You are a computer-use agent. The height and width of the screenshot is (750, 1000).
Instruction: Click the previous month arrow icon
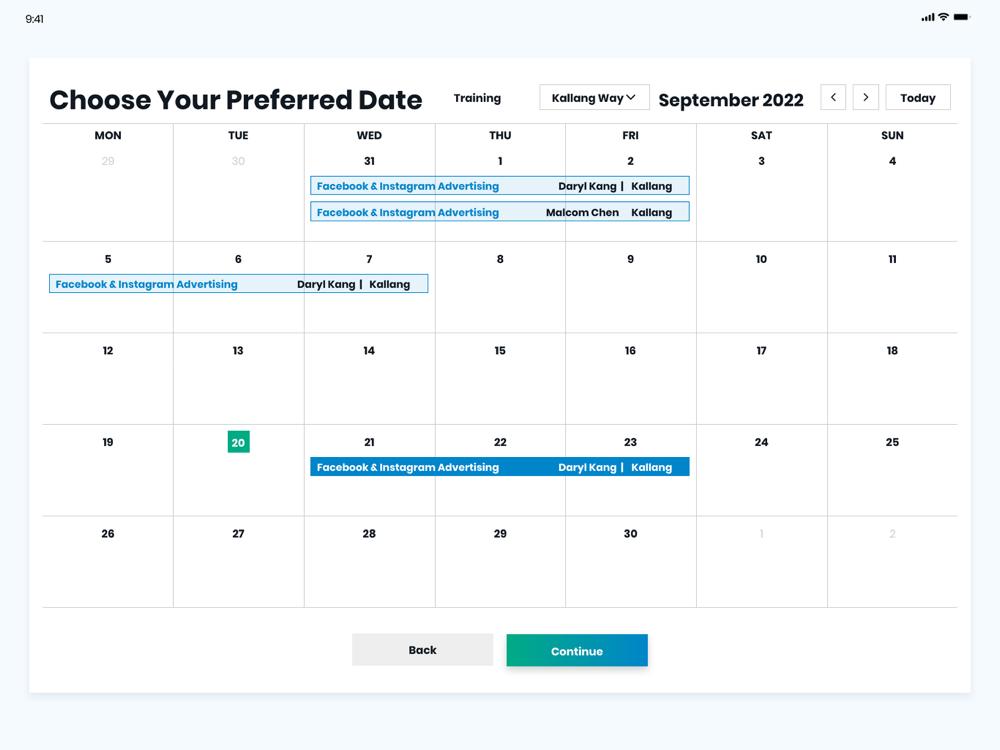[833, 97]
